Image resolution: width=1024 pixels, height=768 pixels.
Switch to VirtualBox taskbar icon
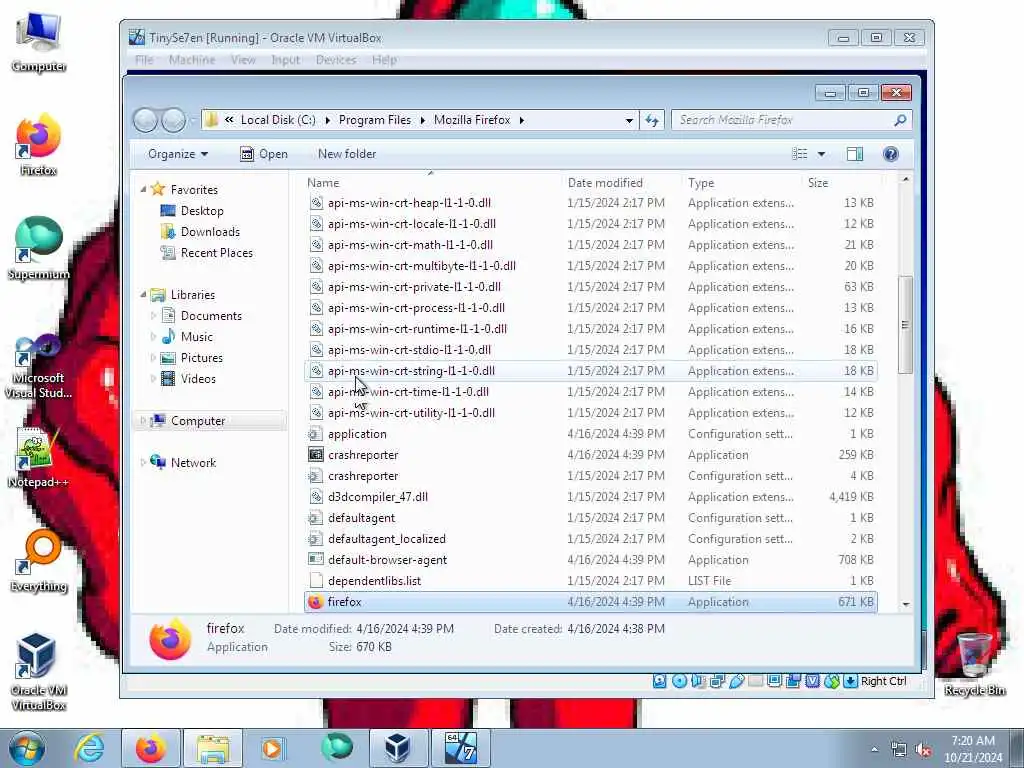(x=397, y=748)
